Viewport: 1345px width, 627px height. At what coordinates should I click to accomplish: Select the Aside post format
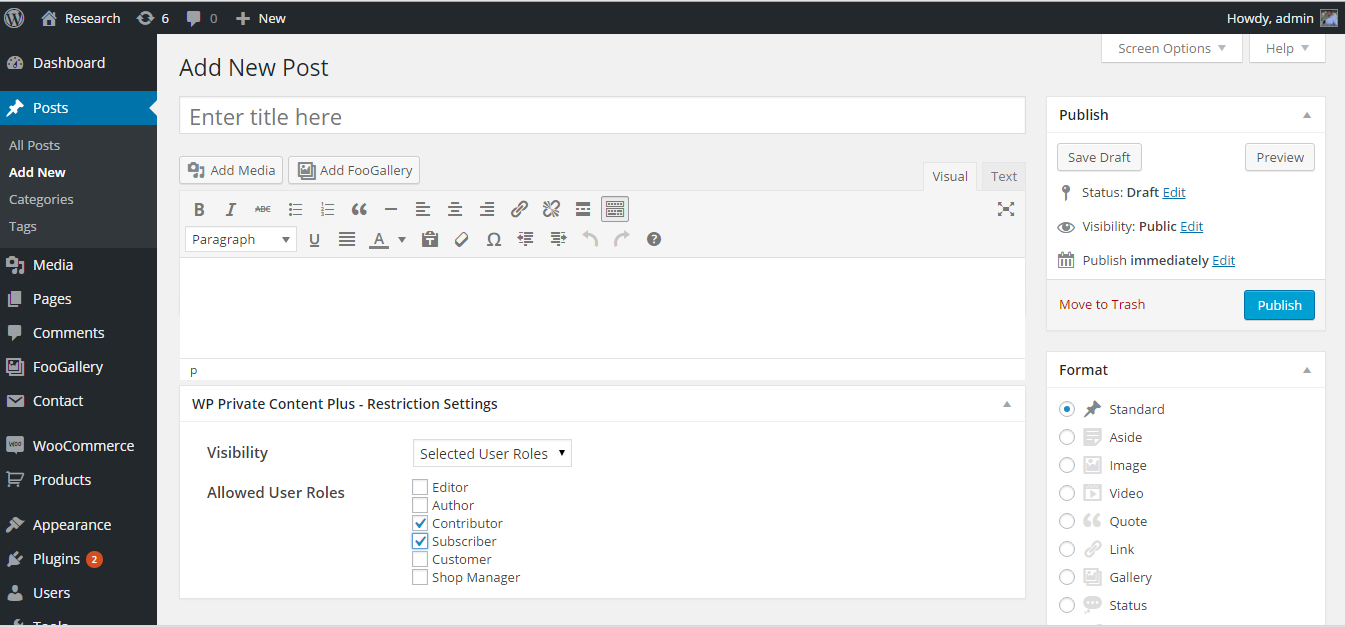pos(1067,437)
